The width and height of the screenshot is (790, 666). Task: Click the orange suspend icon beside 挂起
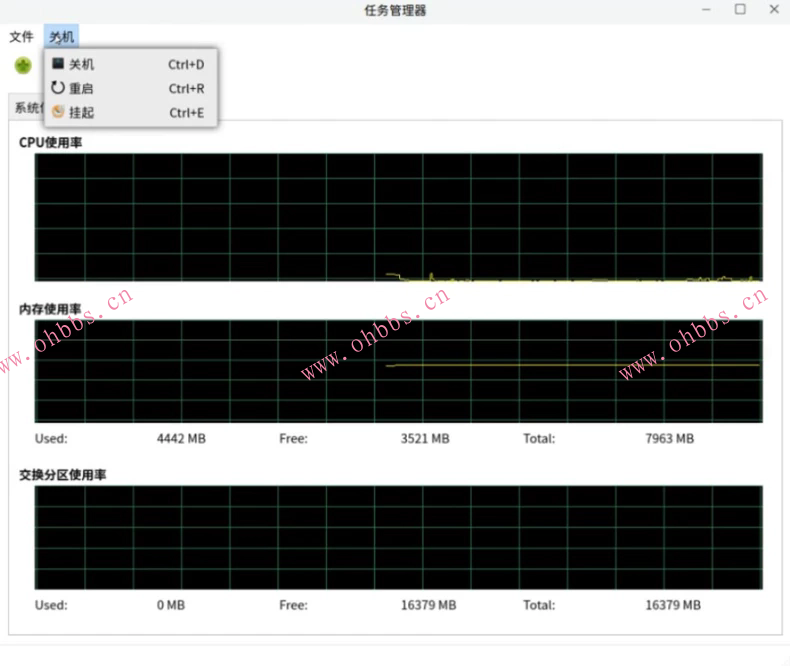point(58,112)
